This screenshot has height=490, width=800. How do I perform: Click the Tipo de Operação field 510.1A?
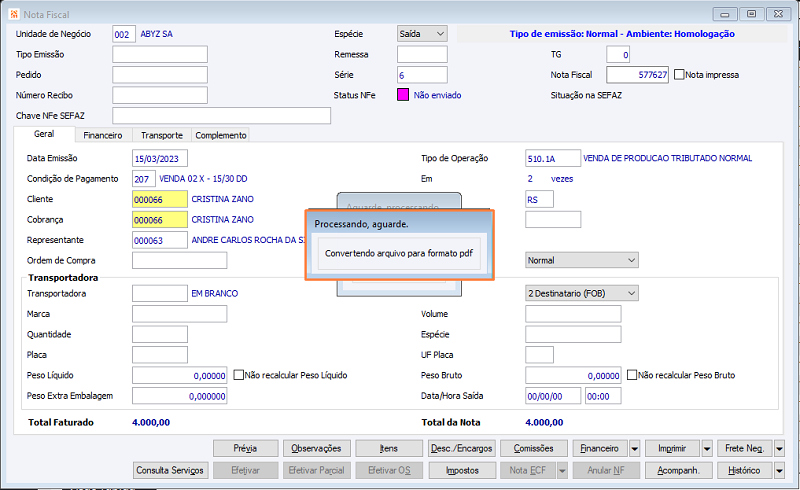553,158
